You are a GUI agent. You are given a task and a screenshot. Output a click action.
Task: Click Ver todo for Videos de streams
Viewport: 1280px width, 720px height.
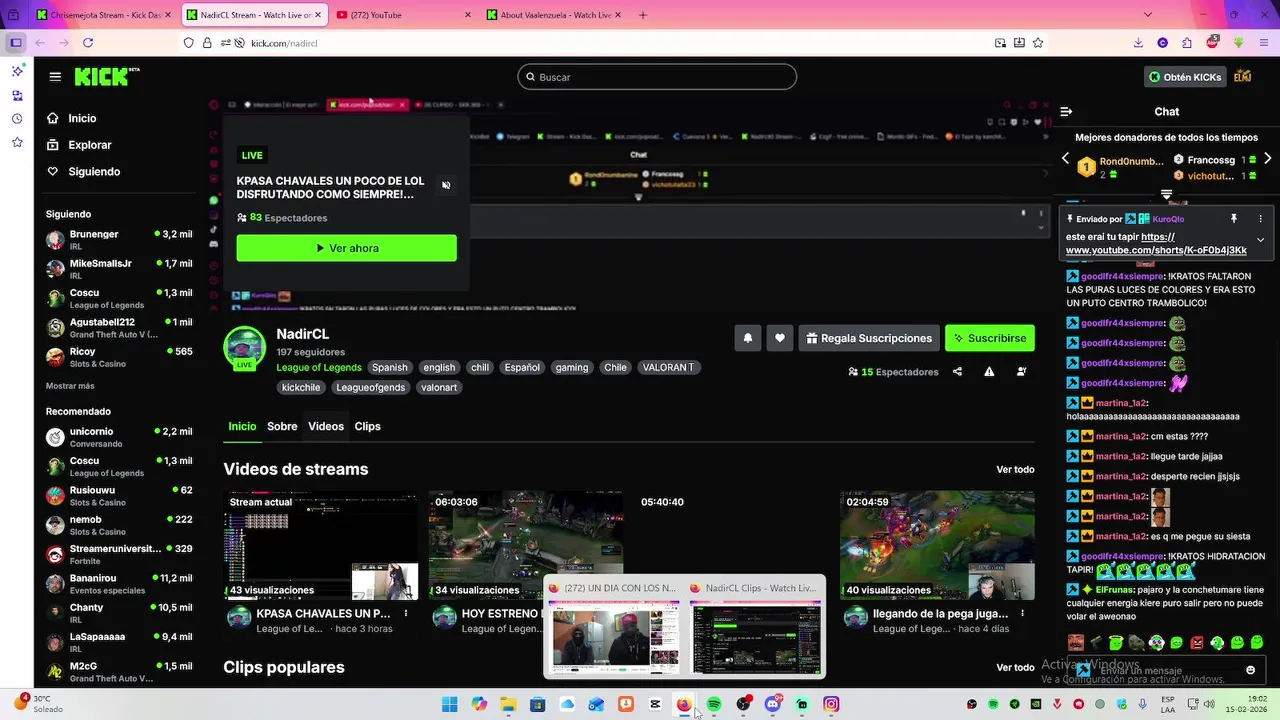[1015, 469]
